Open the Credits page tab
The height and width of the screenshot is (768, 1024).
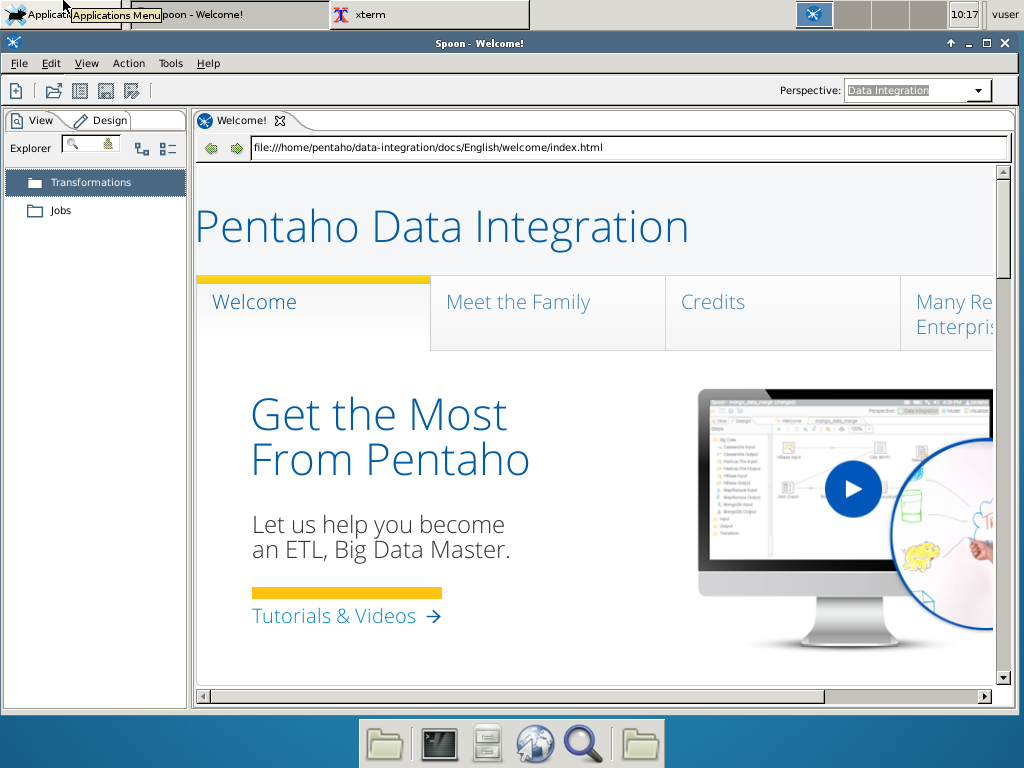coord(782,313)
